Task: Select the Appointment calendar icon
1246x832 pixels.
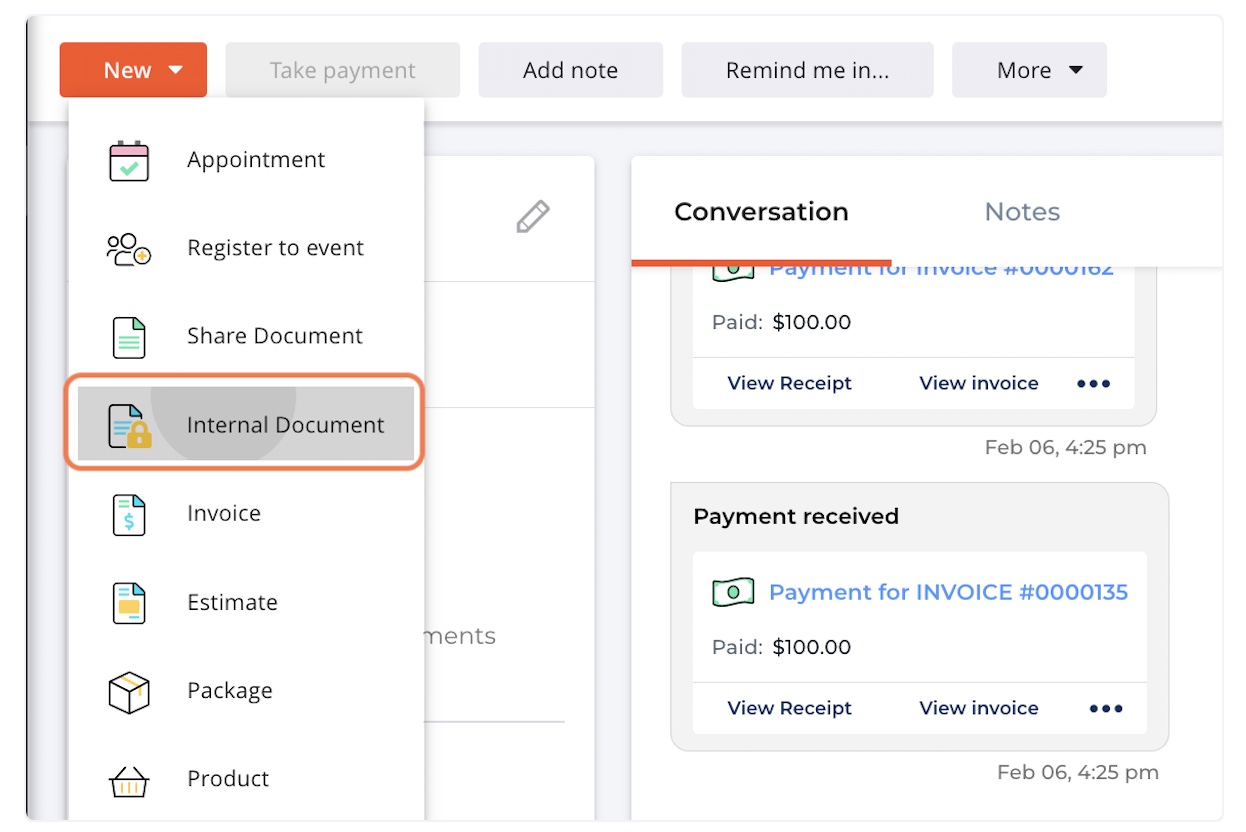Action: [x=130, y=159]
